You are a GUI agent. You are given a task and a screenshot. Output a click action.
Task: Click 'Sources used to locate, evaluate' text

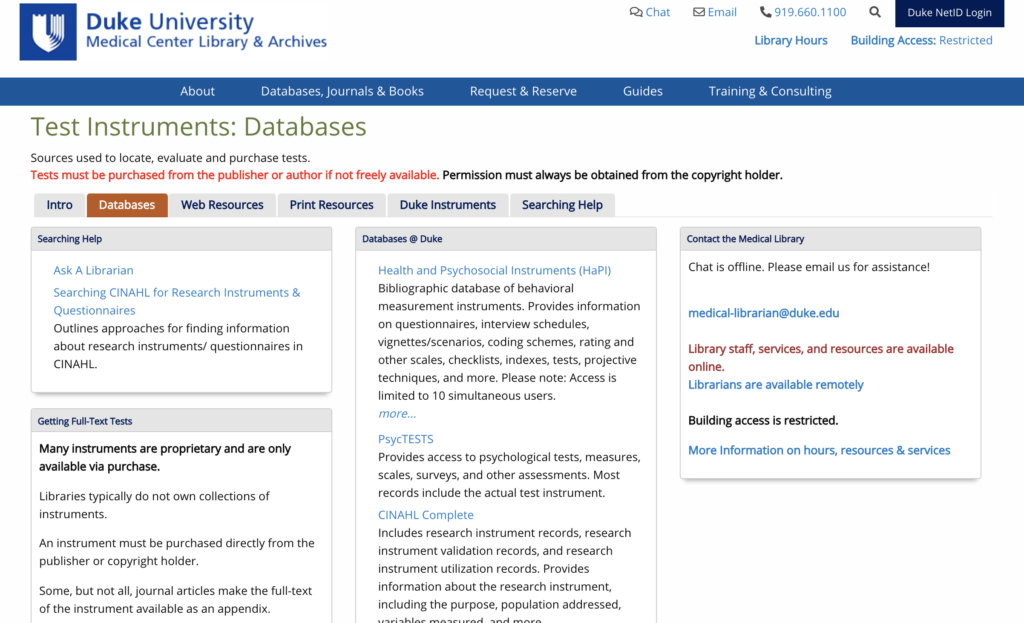click(170, 158)
